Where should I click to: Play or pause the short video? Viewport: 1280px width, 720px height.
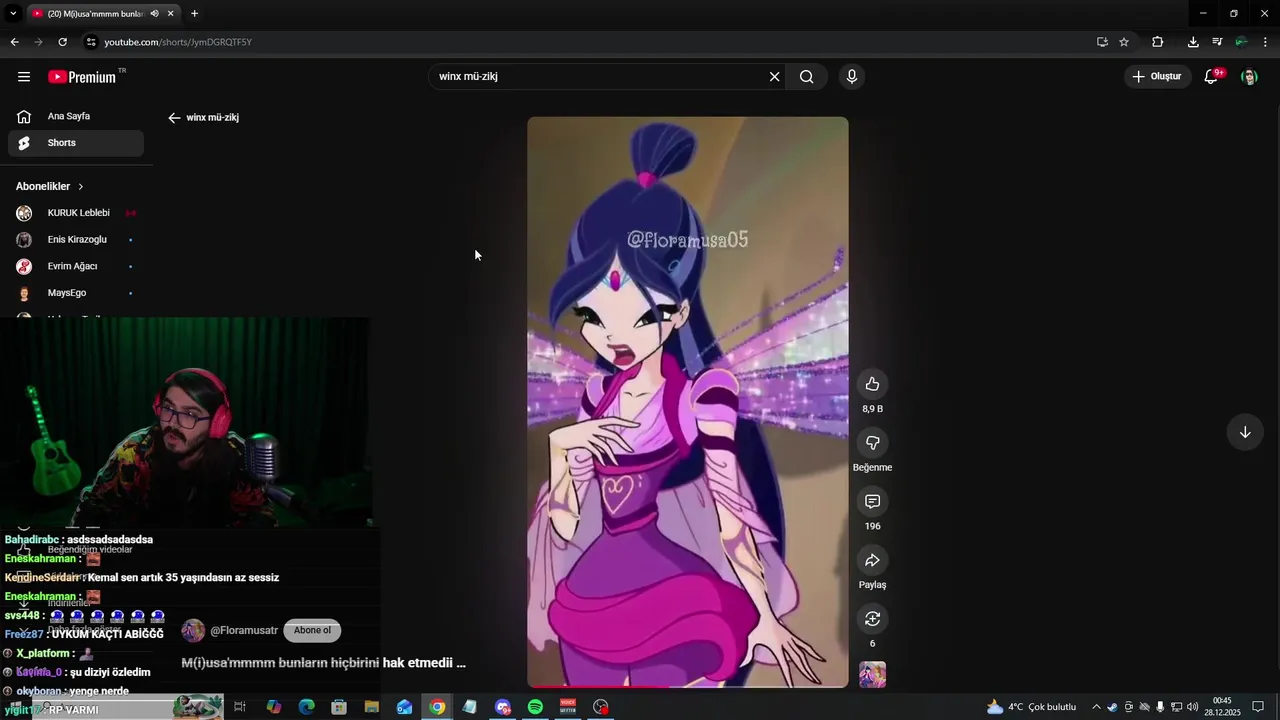tap(688, 402)
